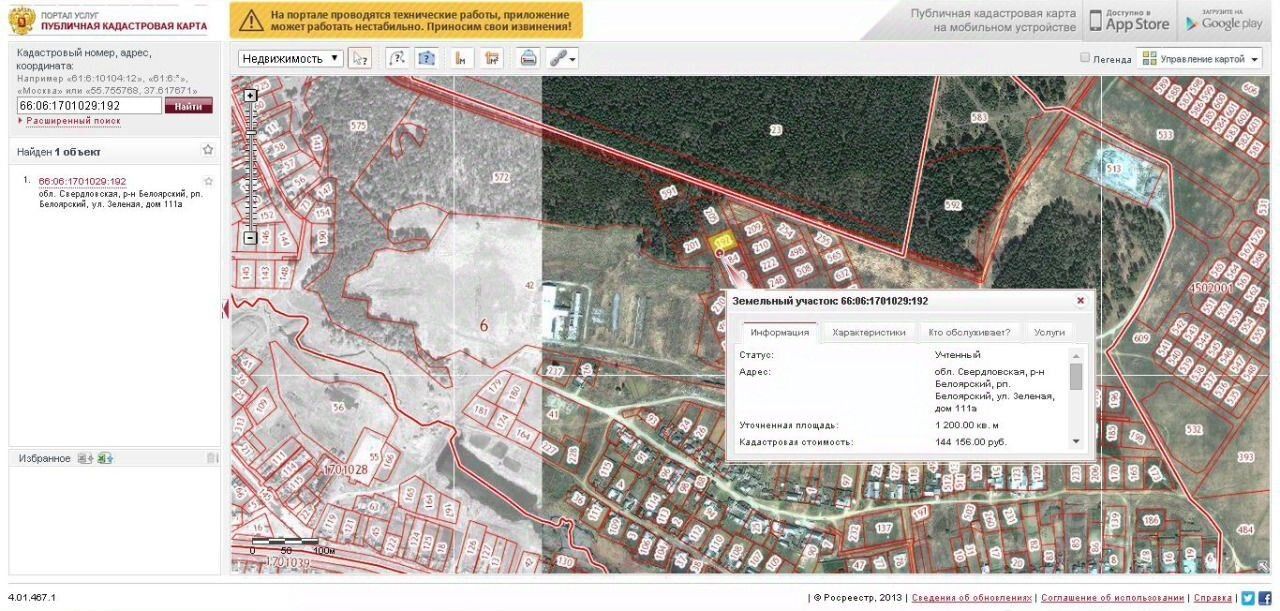This screenshot has width=1280, height=611.
Task: Open the Кто обслуживает? tab
Action: coord(969,332)
